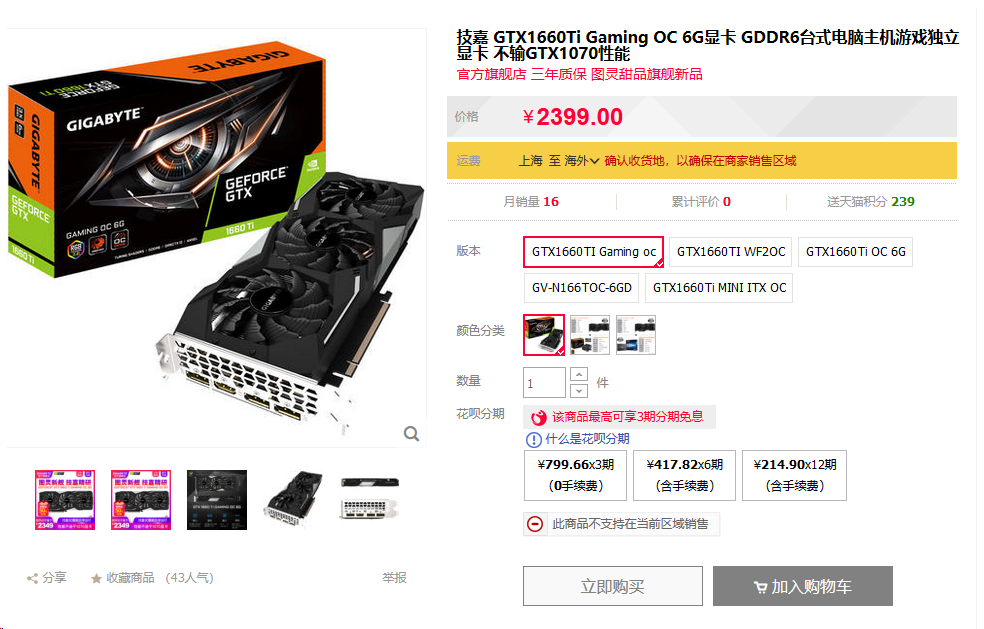Click the red no-sale warning icon
The height and width of the screenshot is (629, 984).
[x=535, y=524]
